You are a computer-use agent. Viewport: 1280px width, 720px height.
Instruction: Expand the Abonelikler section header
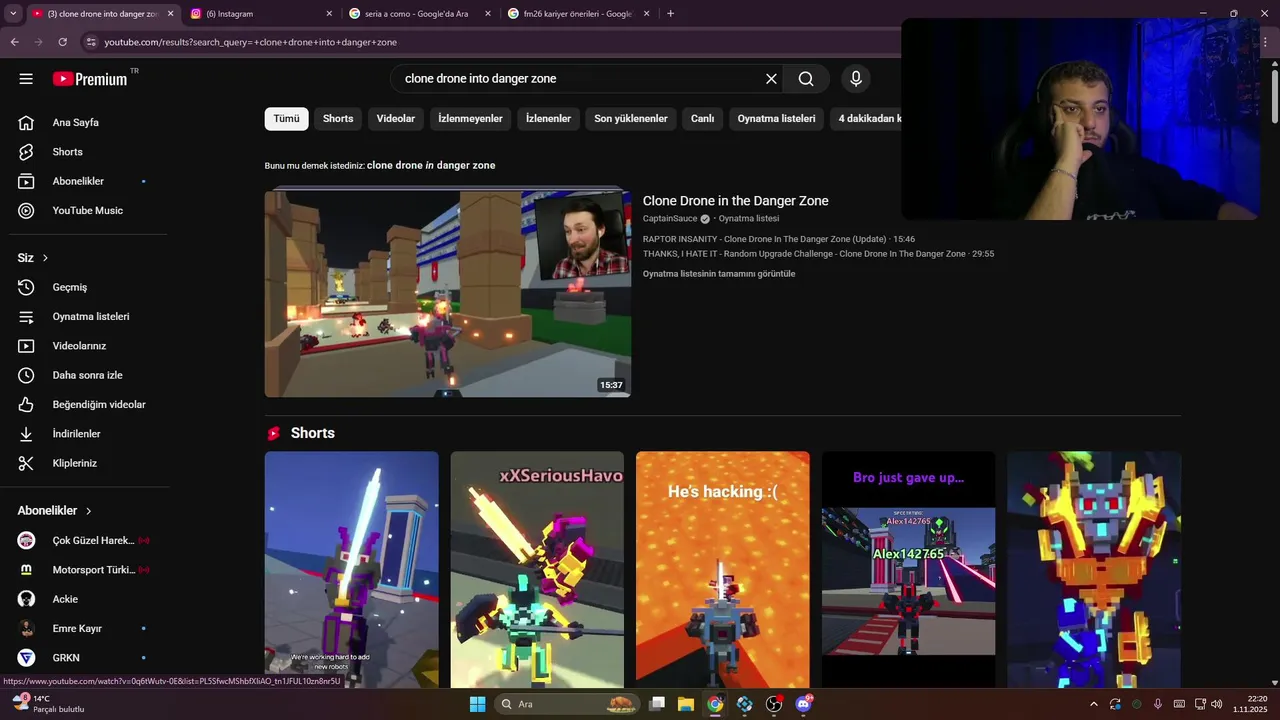[55, 510]
